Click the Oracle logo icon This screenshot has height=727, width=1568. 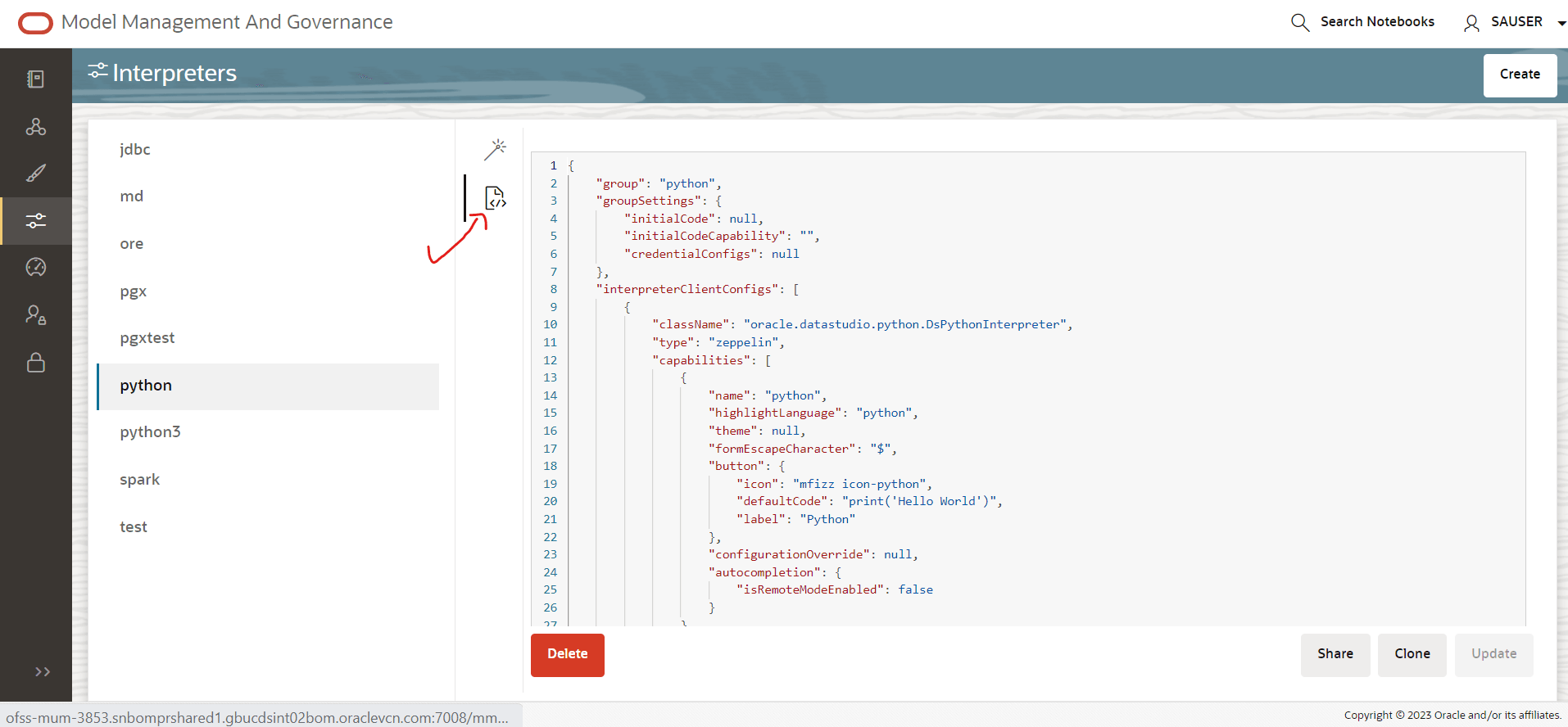[x=35, y=23]
